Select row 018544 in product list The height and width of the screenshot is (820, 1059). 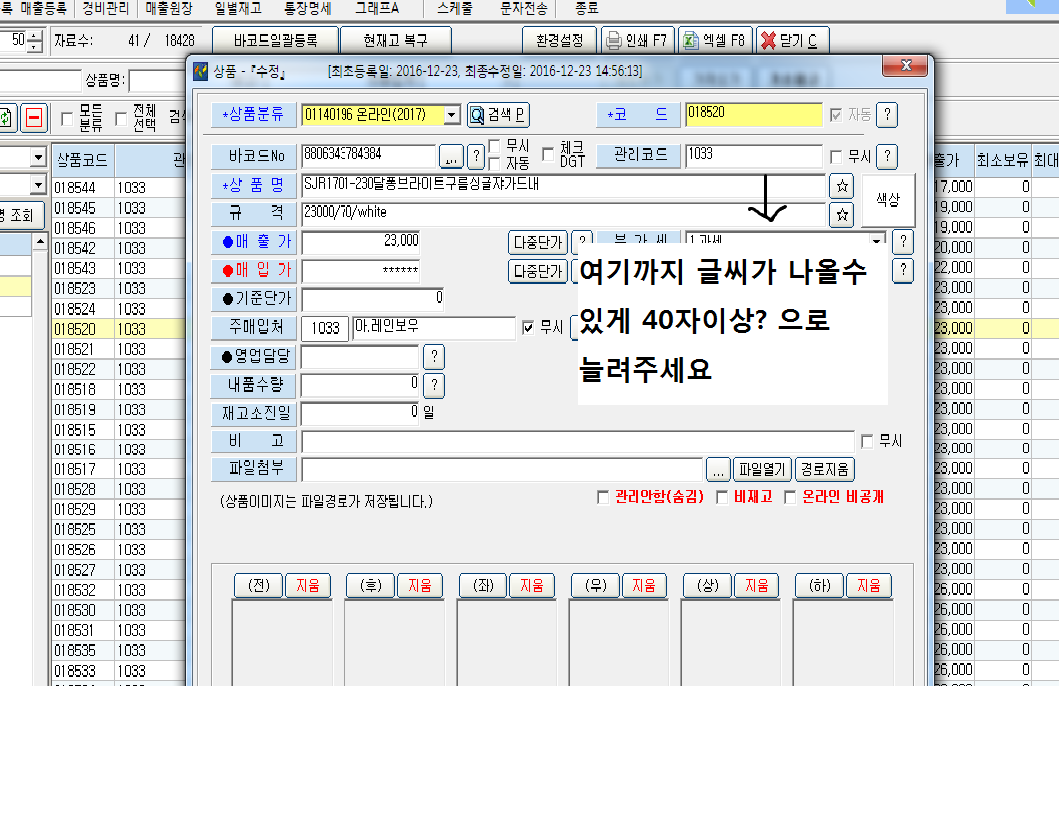pyautogui.click(x=118, y=187)
